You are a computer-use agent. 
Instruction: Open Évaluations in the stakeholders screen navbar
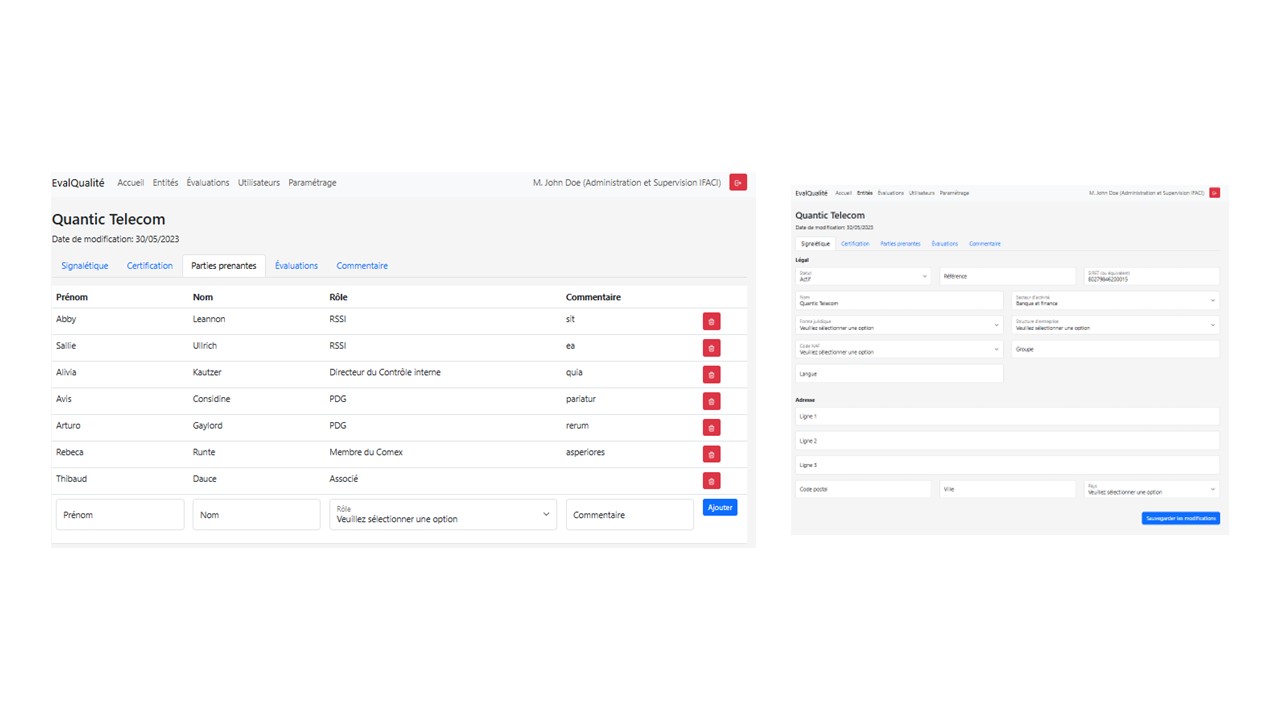(208, 183)
